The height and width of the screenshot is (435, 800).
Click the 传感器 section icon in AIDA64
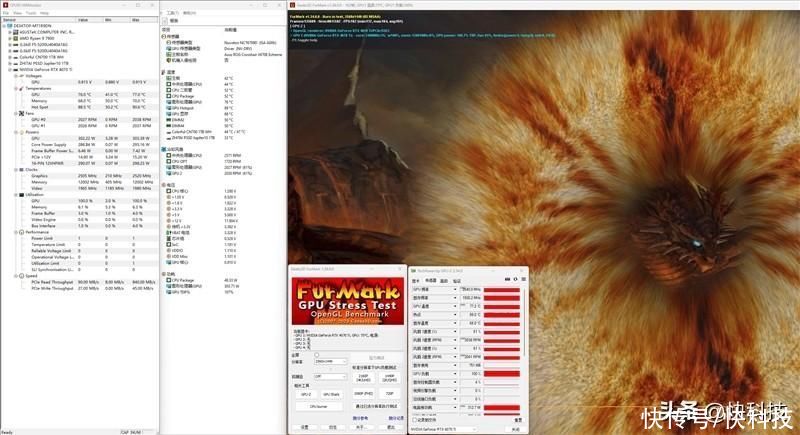tap(164, 37)
